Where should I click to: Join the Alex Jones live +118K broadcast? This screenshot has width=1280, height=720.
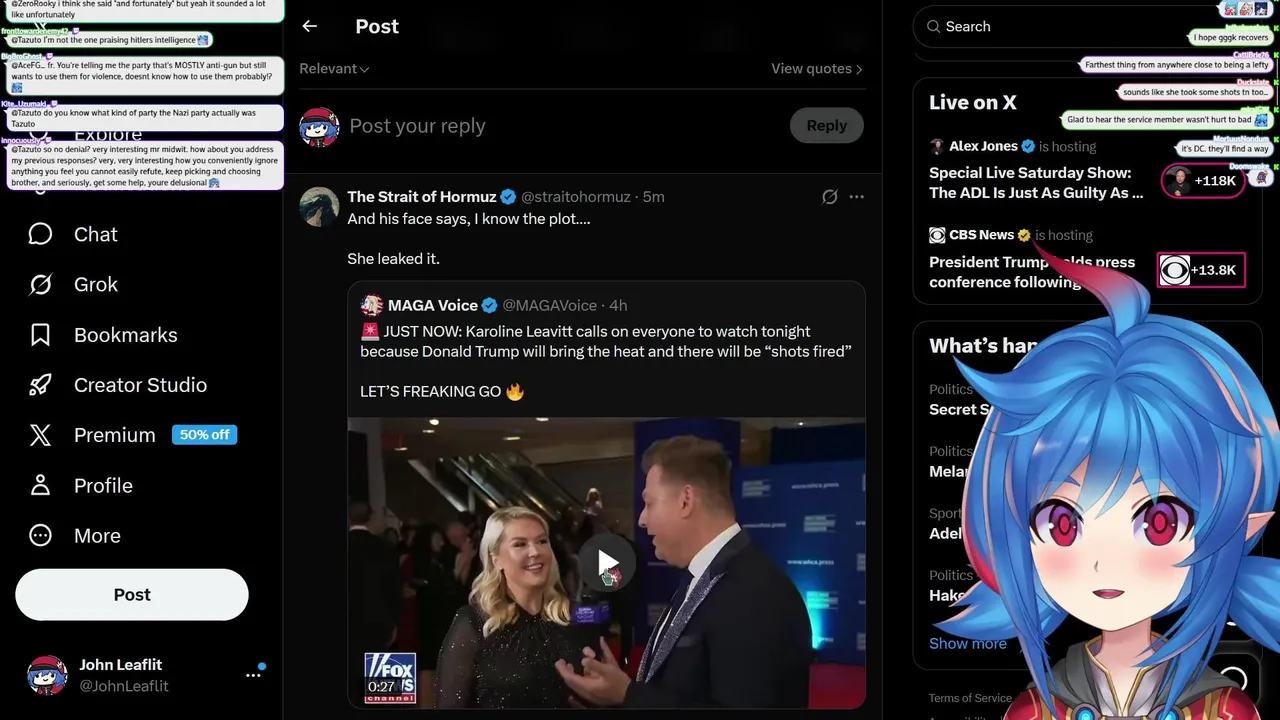pyautogui.click(x=1203, y=181)
